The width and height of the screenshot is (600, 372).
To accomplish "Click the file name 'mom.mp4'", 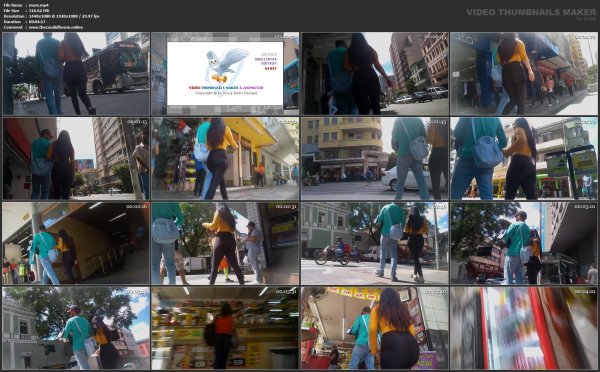I will tap(39, 5).
